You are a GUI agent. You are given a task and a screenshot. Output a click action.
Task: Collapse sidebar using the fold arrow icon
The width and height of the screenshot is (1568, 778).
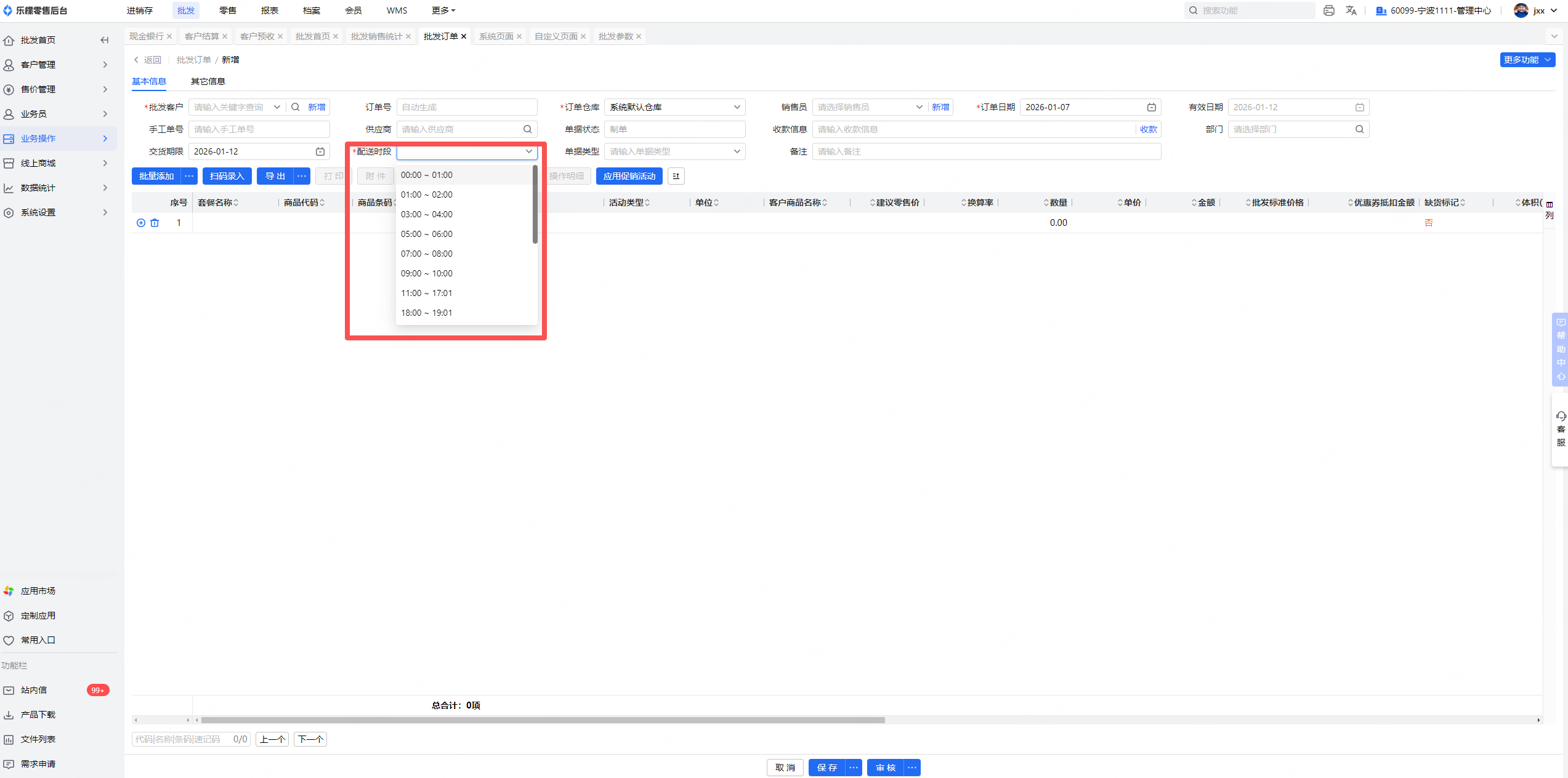coord(104,40)
